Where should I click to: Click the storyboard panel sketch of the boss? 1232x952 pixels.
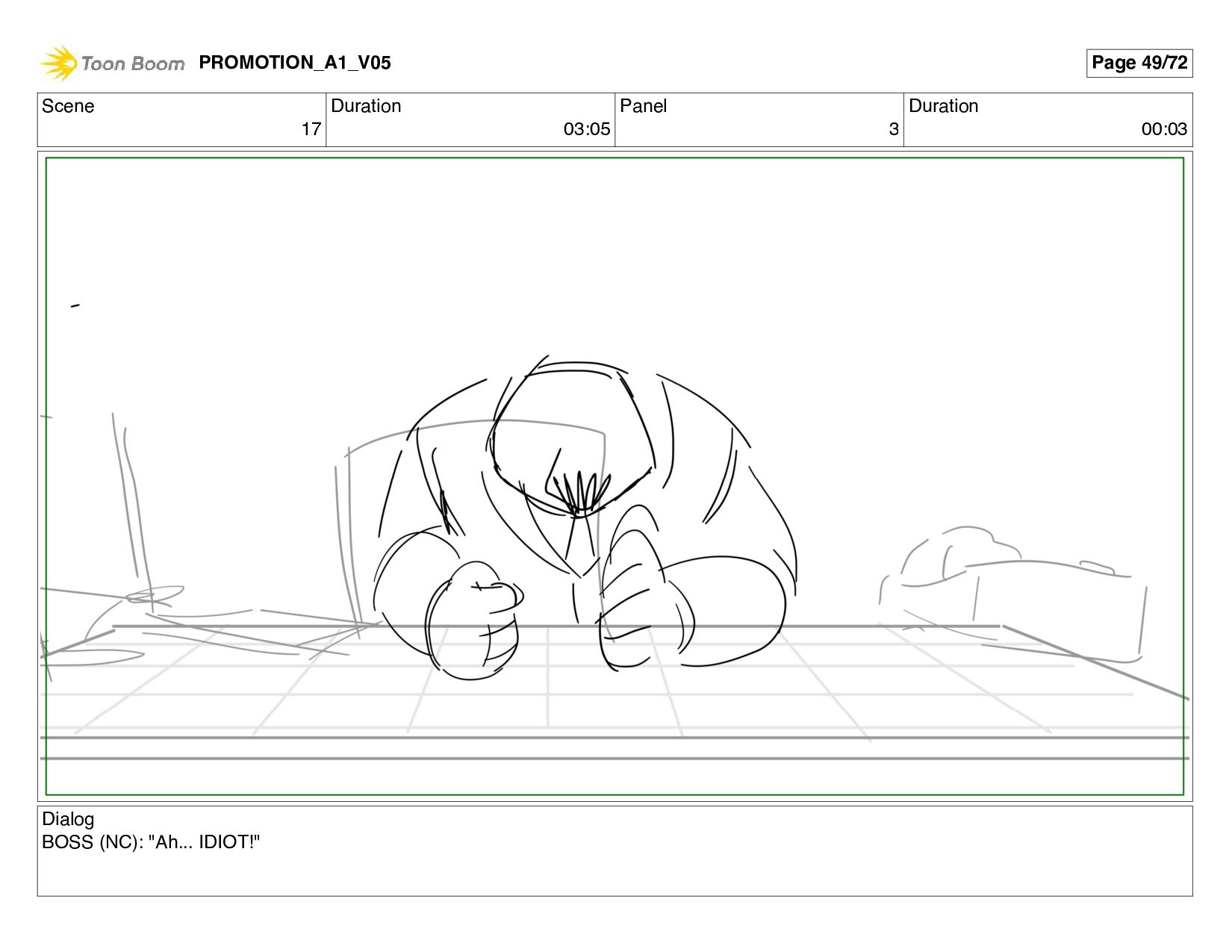[615, 476]
